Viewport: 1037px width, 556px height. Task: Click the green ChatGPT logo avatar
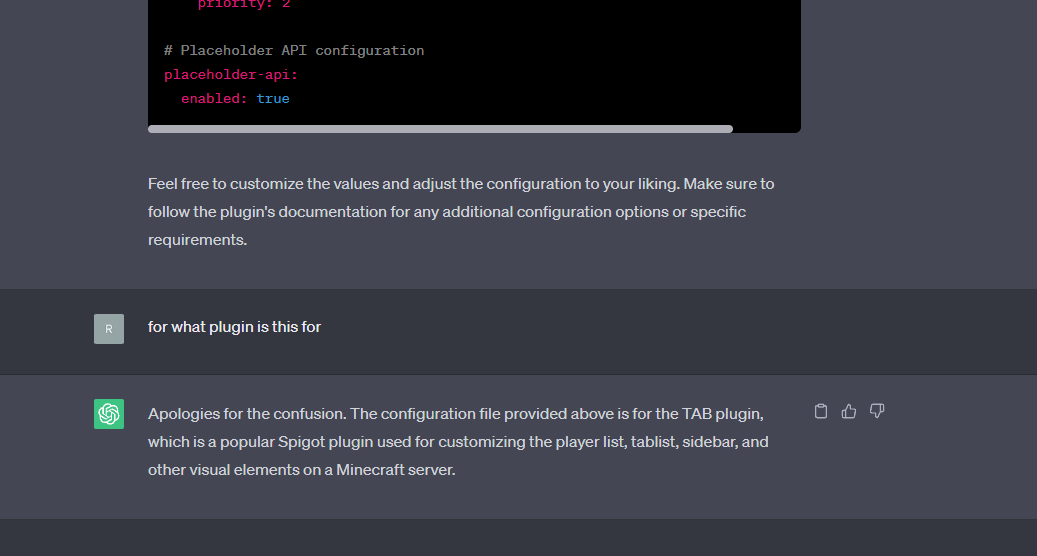click(109, 414)
